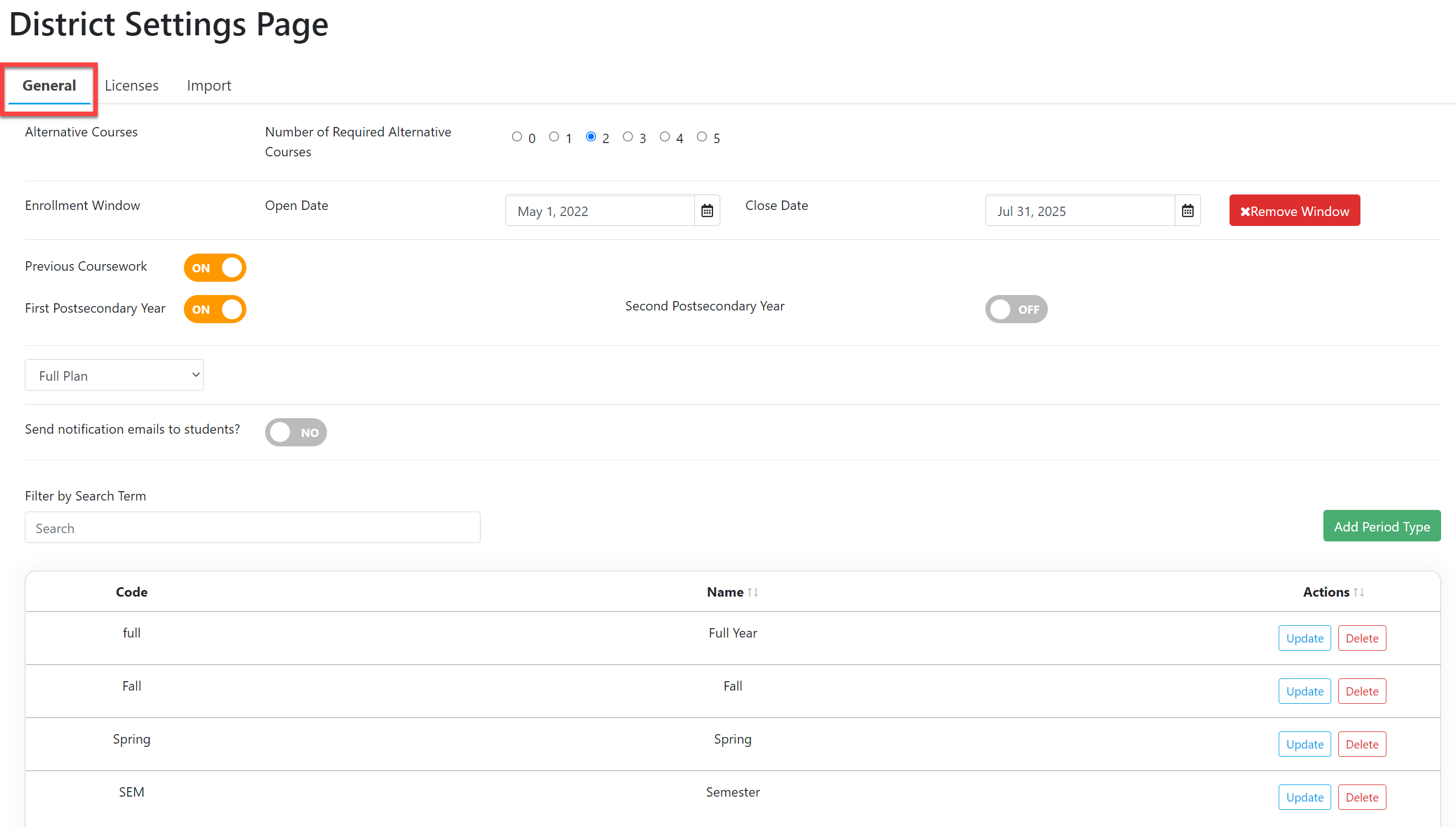Select the 'full' code cell
The width and height of the screenshot is (1456, 827).
131,633
